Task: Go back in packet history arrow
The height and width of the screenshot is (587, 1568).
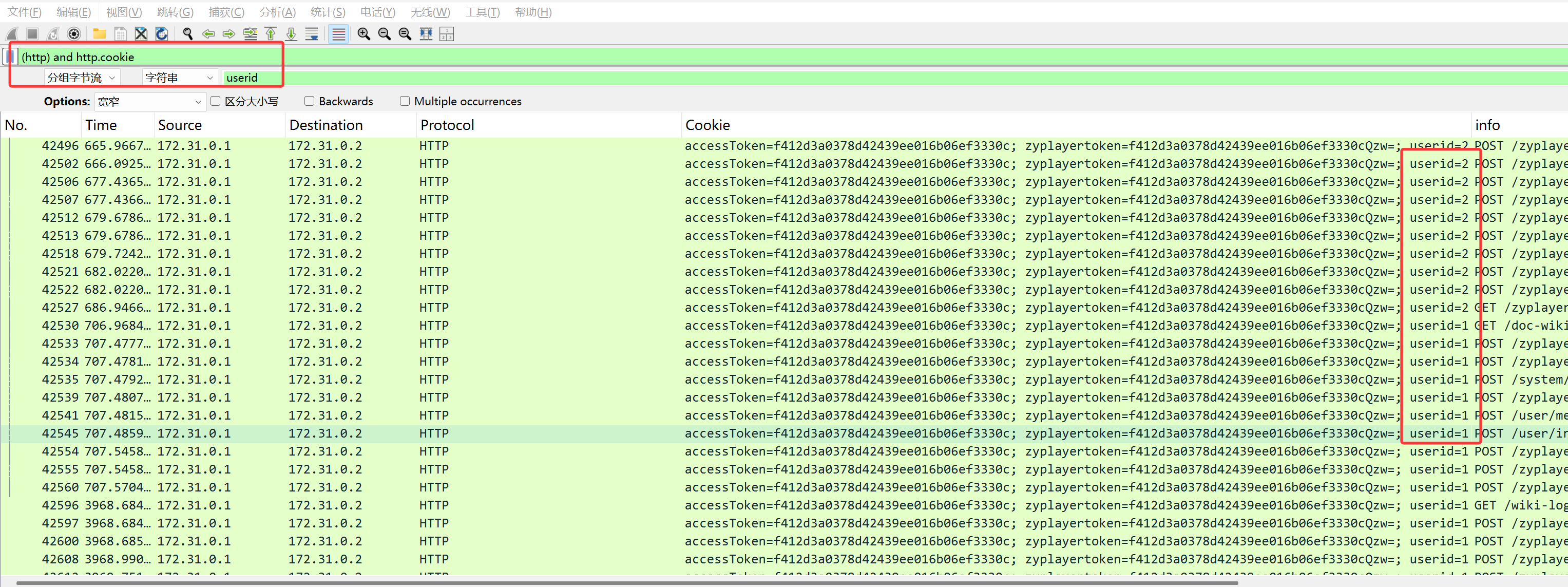Action: pos(208,34)
